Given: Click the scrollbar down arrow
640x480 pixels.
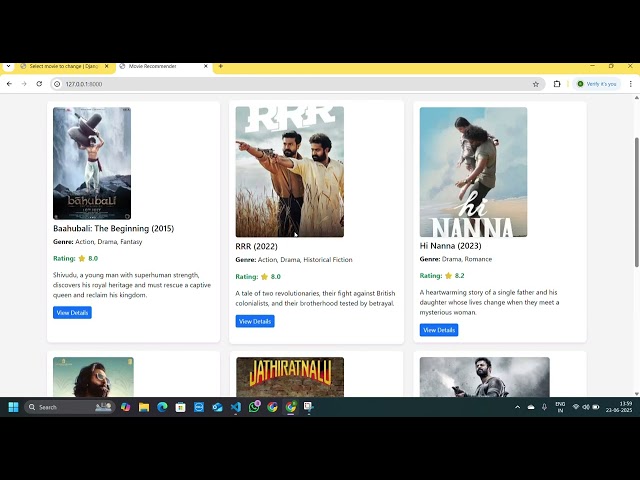Looking at the screenshot, I should [x=636, y=393].
